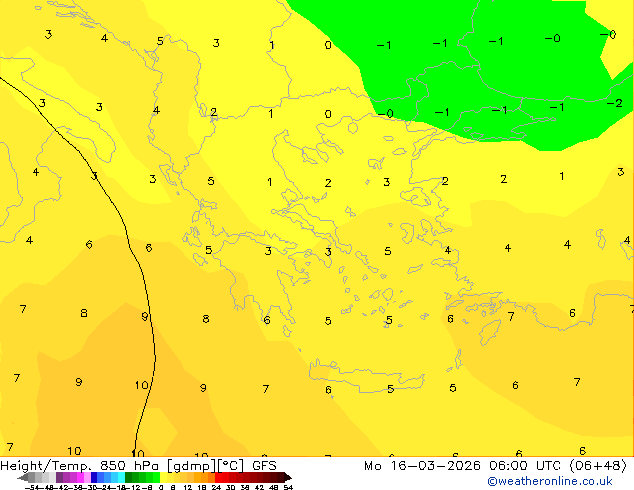Screen dimensions: 634x490
Task: Click the '[gdmp]' unit label
Action: point(190,466)
